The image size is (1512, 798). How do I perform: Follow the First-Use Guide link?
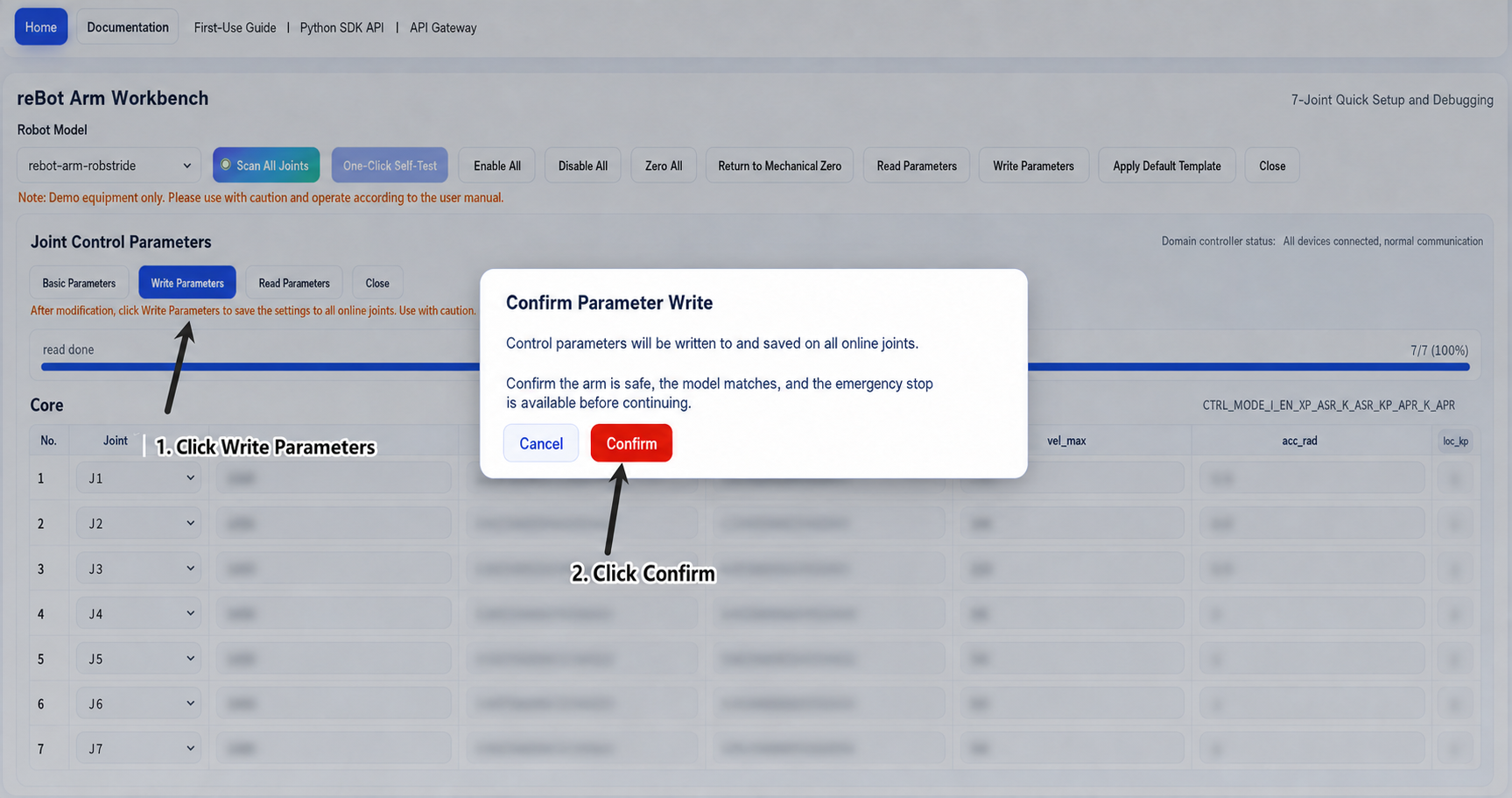pos(235,28)
